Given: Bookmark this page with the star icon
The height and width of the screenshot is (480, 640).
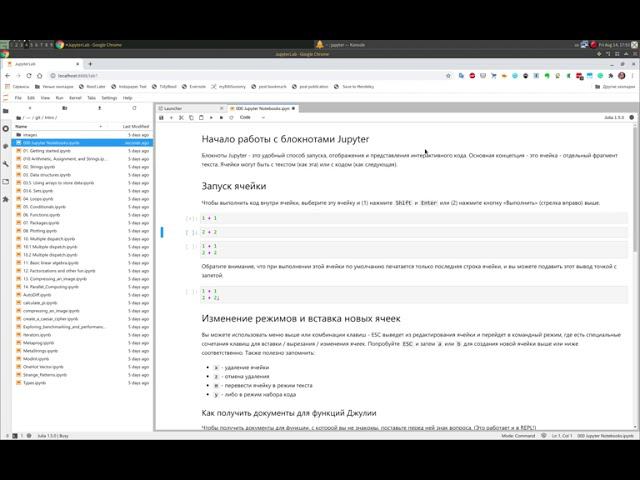Looking at the screenshot, I should [x=448, y=76].
